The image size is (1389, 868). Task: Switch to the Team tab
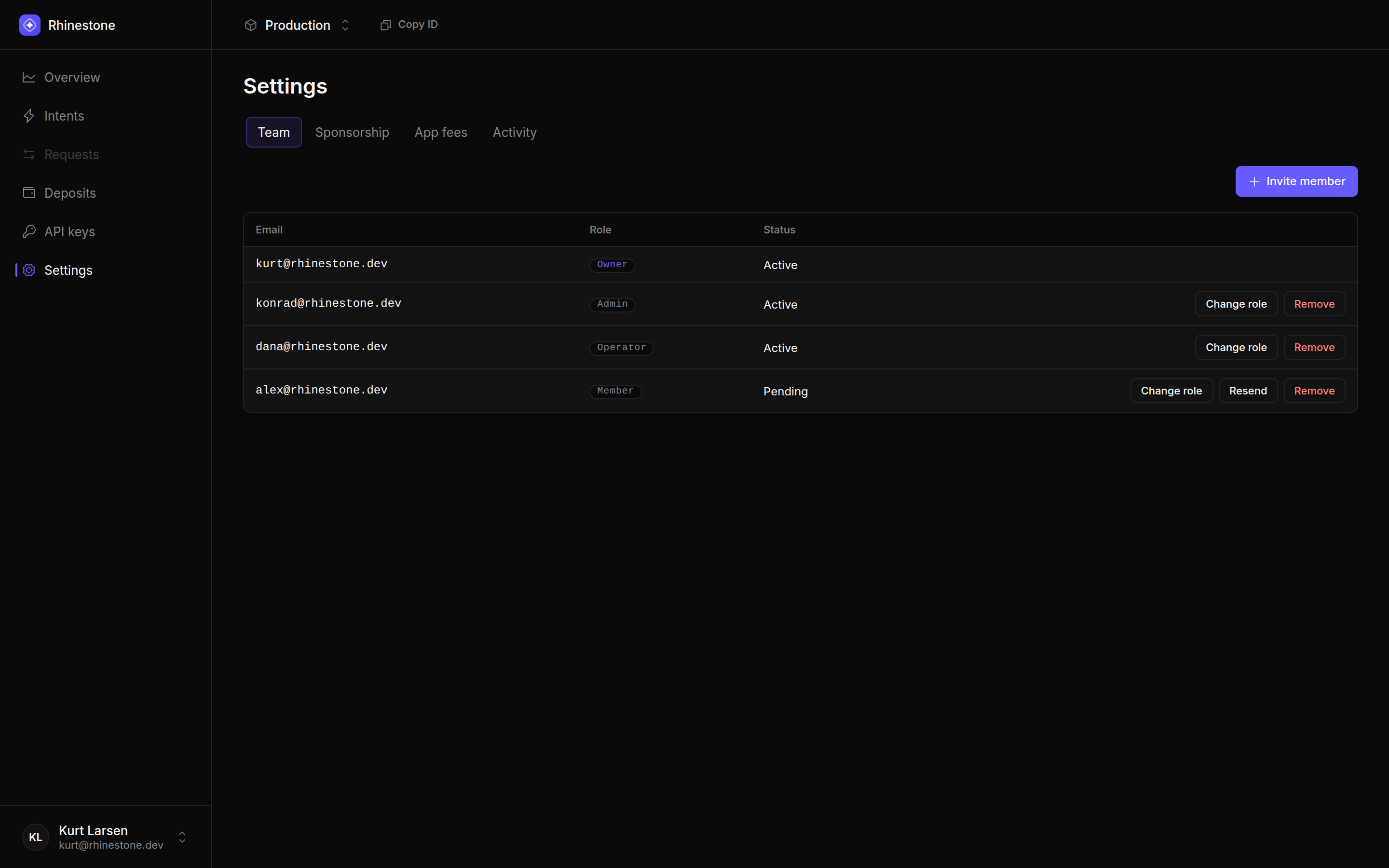click(274, 132)
